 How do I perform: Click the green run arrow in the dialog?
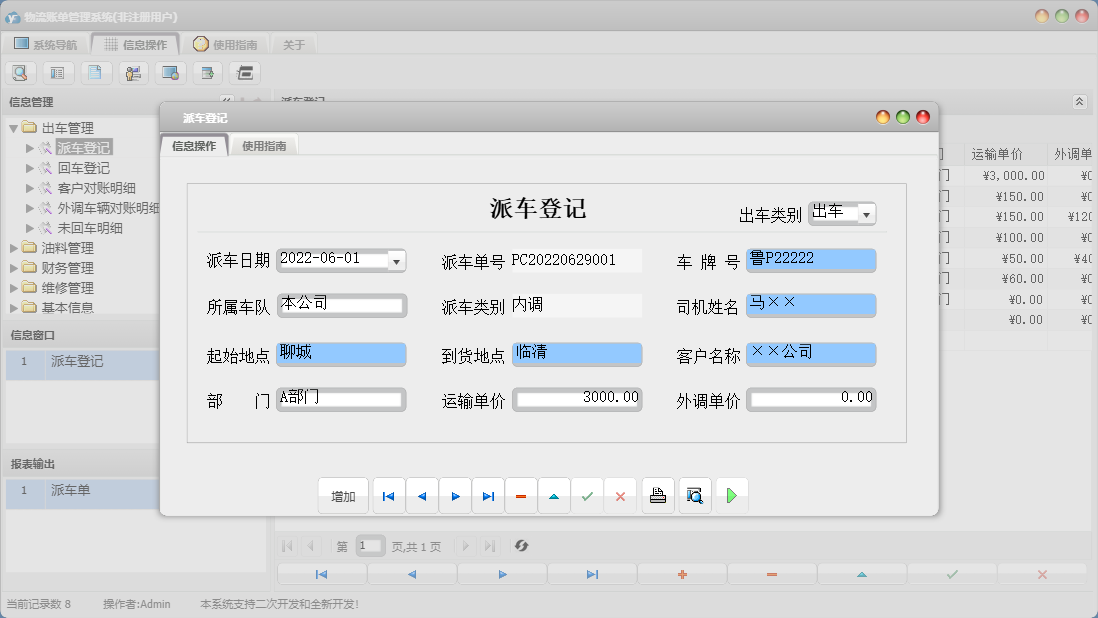pos(732,495)
